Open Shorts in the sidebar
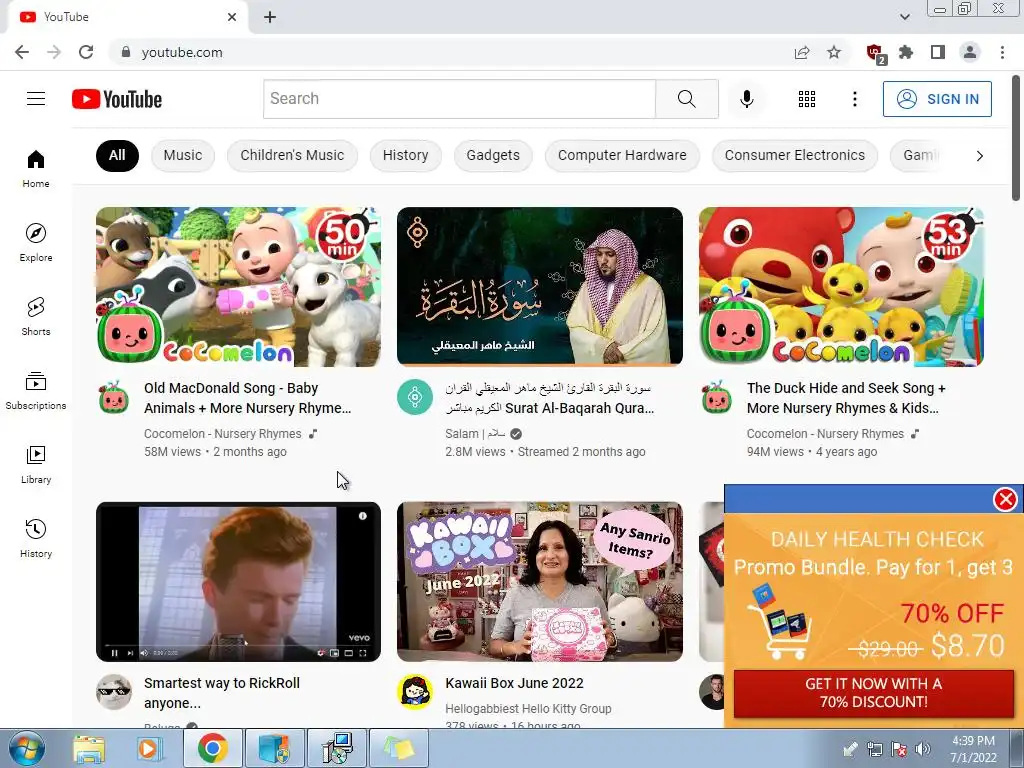1024x768 pixels. pos(36,317)
